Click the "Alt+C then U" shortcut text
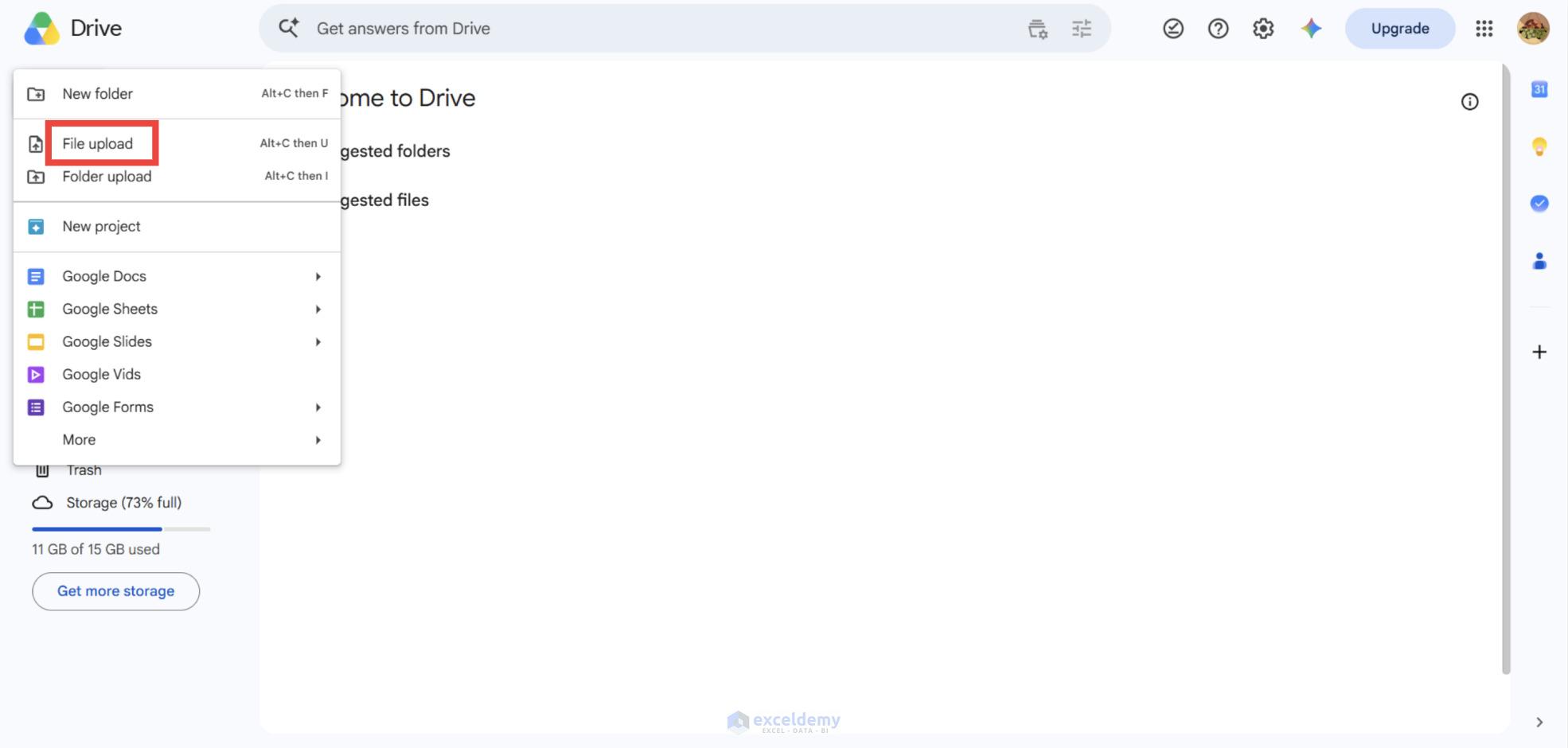The height and width of the screenshot is (748, 1568). [294, 143]
